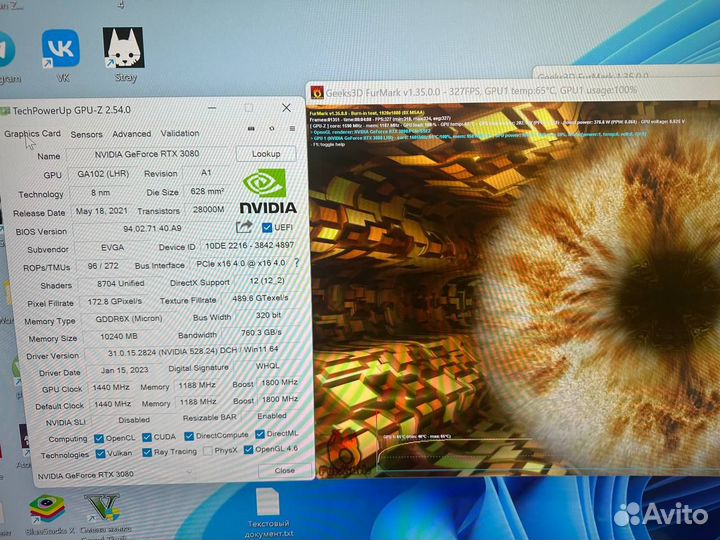Click the Device ID value 10DE 2216 - 3842 4897
The height and width of the screenshot is (540, 720).
(249, 246)
